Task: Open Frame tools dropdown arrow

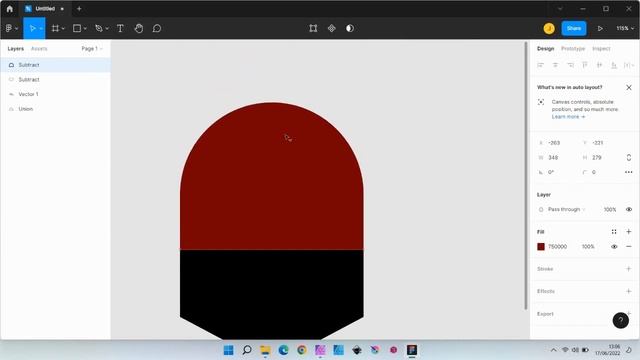Action: (x=63, y=29)
